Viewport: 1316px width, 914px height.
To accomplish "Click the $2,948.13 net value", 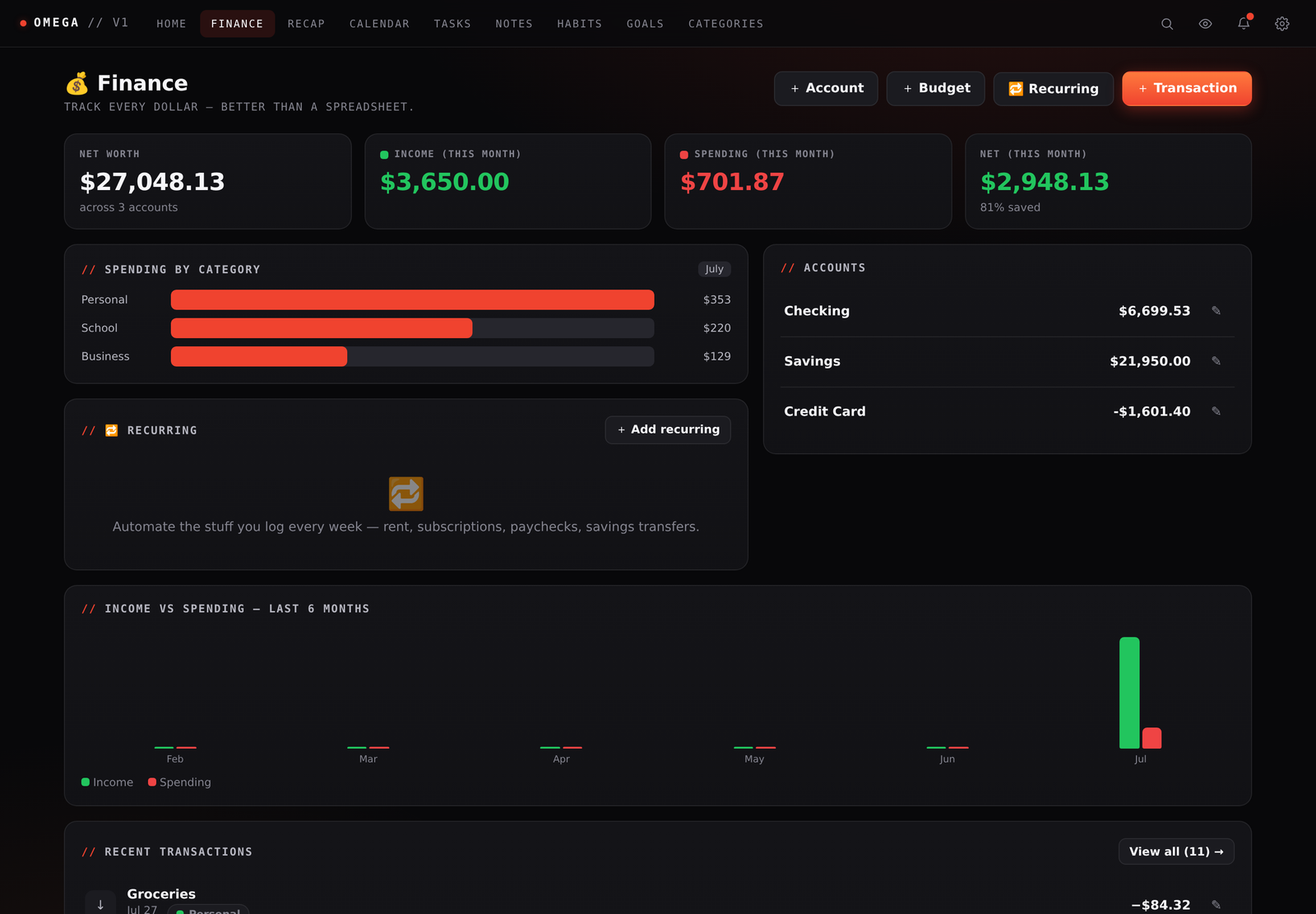I will [1045, 182].
